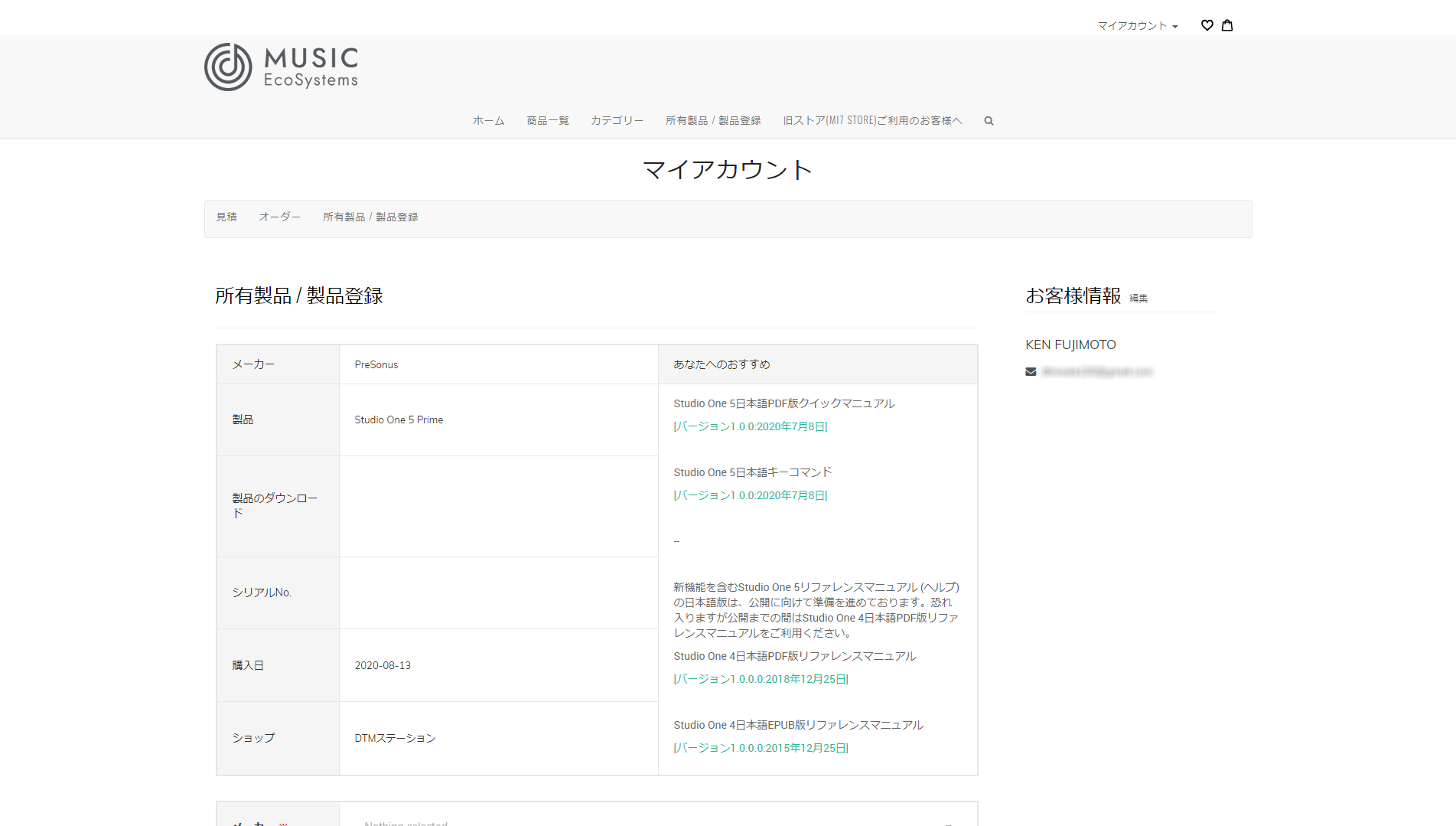Open 旧ストア(MI7 STORE)ご利用のお客様へ menu
Image resolution: width=1456 pixels, height=826 pixels.
click(x=872, y=121)
